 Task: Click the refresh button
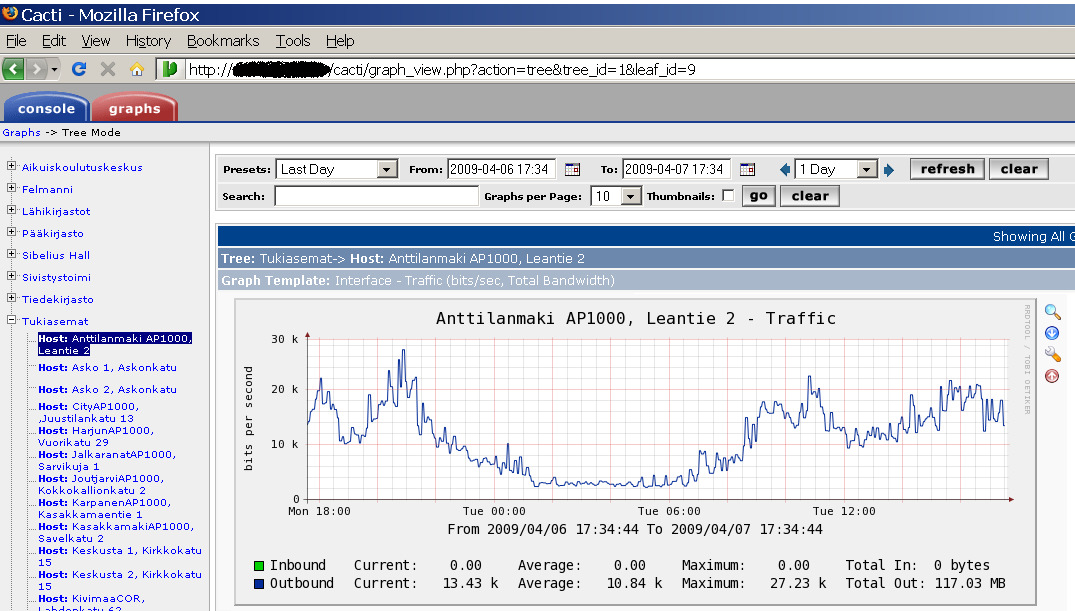pyautogui.click(x=947, y=169)
